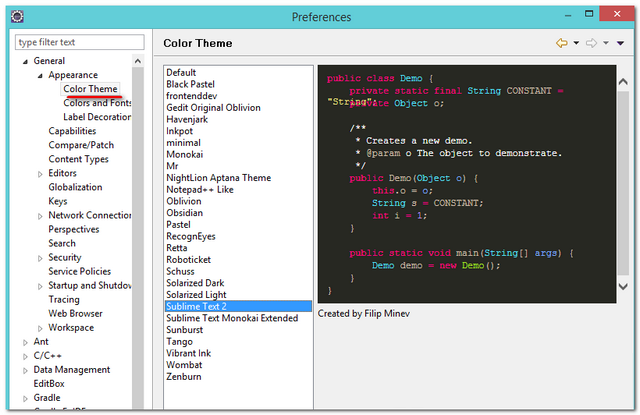Screen dimensions: 640x415
Task: Expand the Gradle tree node
Action: point(25,399)
